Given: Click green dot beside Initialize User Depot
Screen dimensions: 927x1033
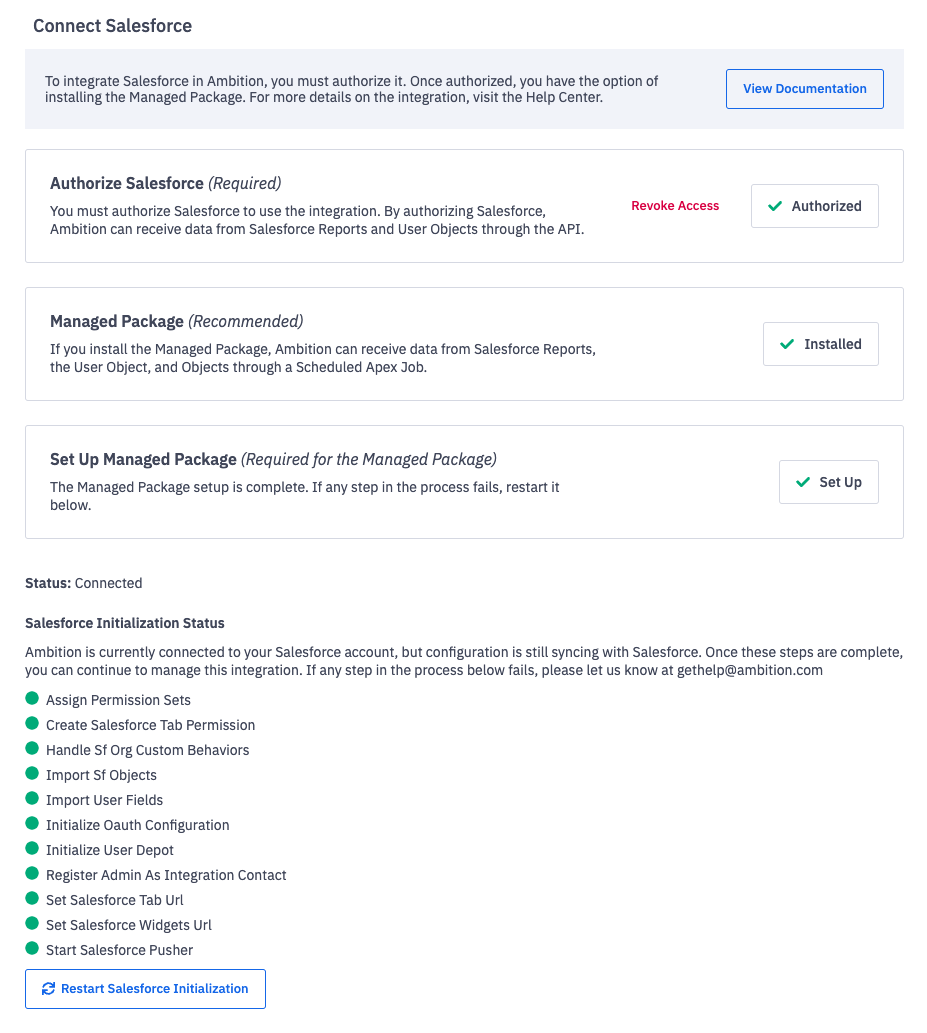Looking at the screenshot, I should (32, 849).
